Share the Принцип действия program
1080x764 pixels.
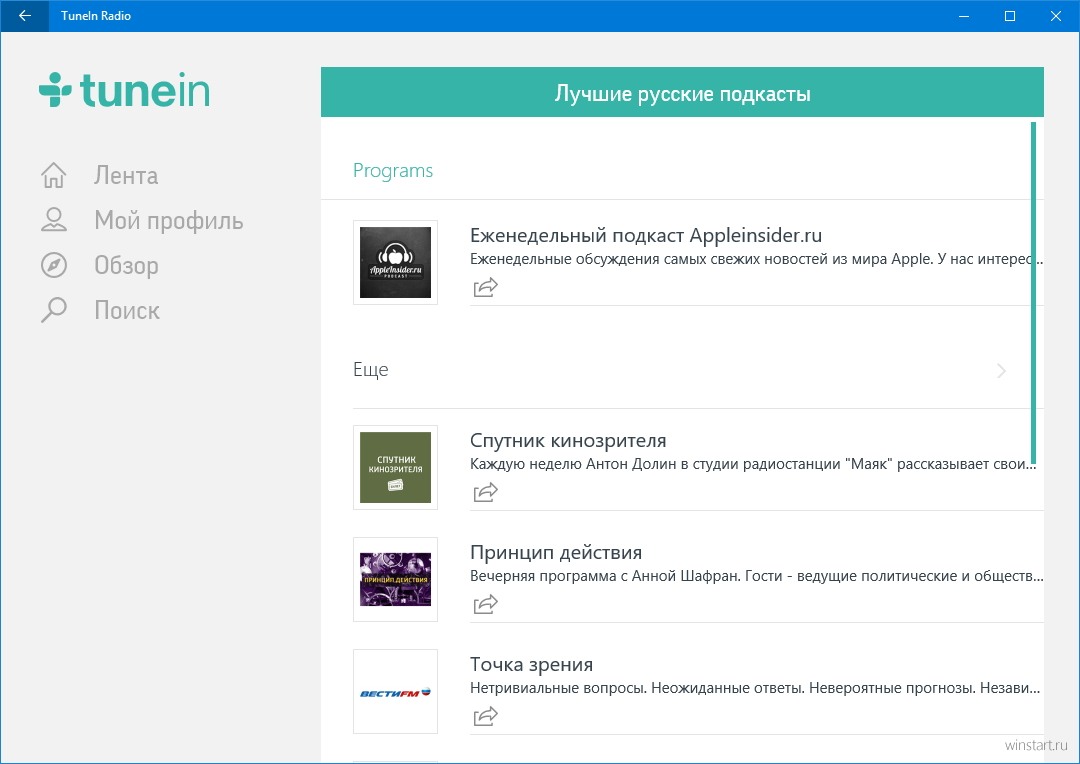tap(485, 604)
